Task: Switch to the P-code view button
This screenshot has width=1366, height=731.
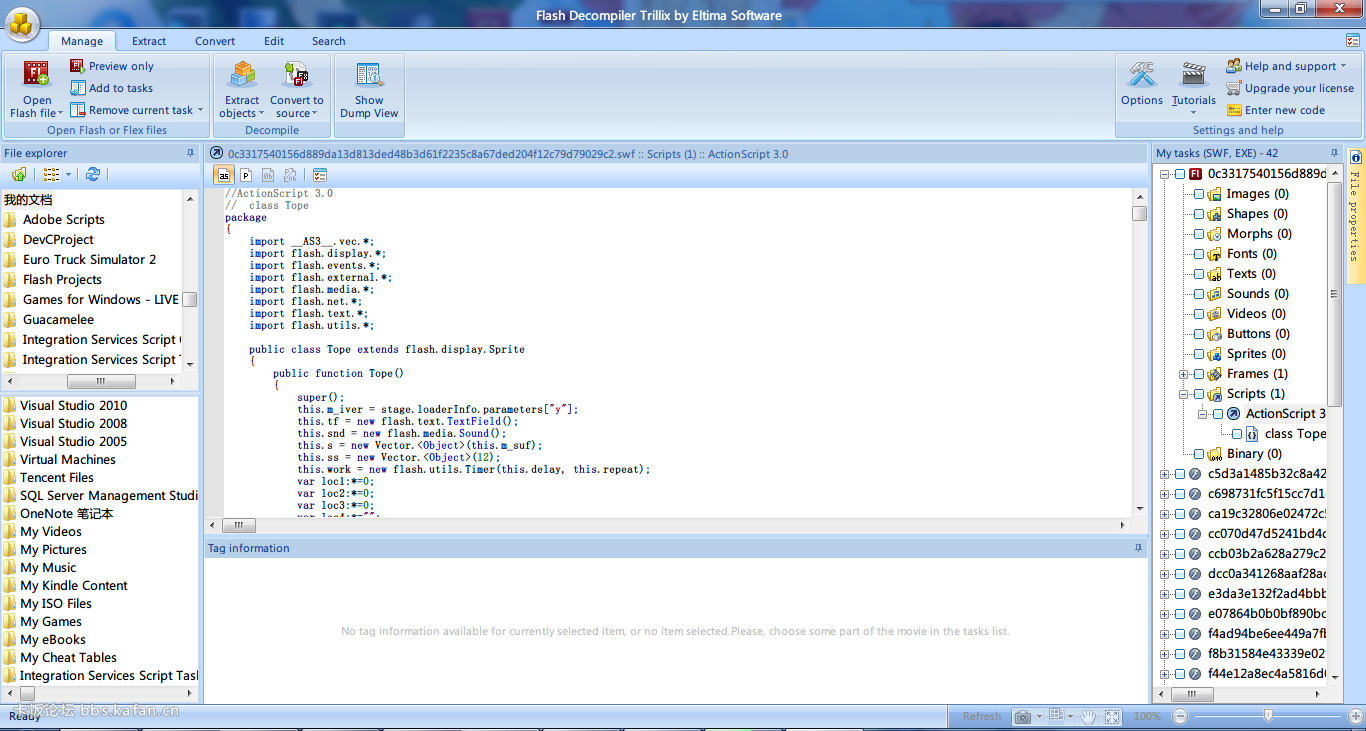Action: click(x=246, y=175)
